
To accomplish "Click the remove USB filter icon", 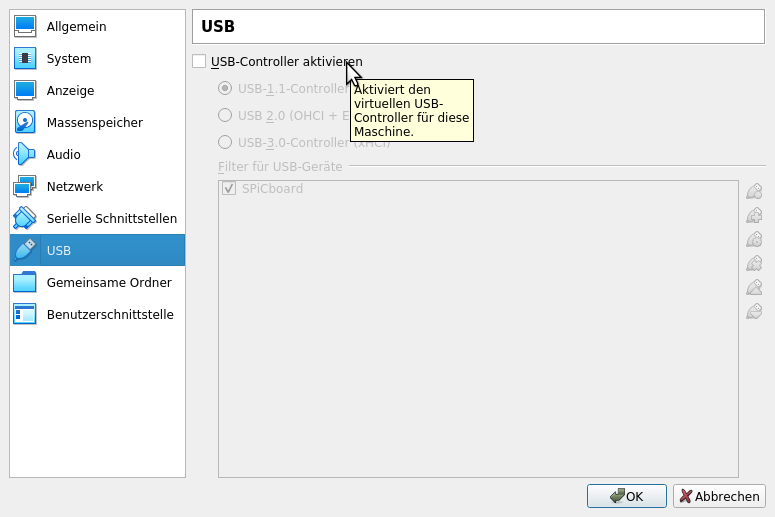I will click(755, 263).
